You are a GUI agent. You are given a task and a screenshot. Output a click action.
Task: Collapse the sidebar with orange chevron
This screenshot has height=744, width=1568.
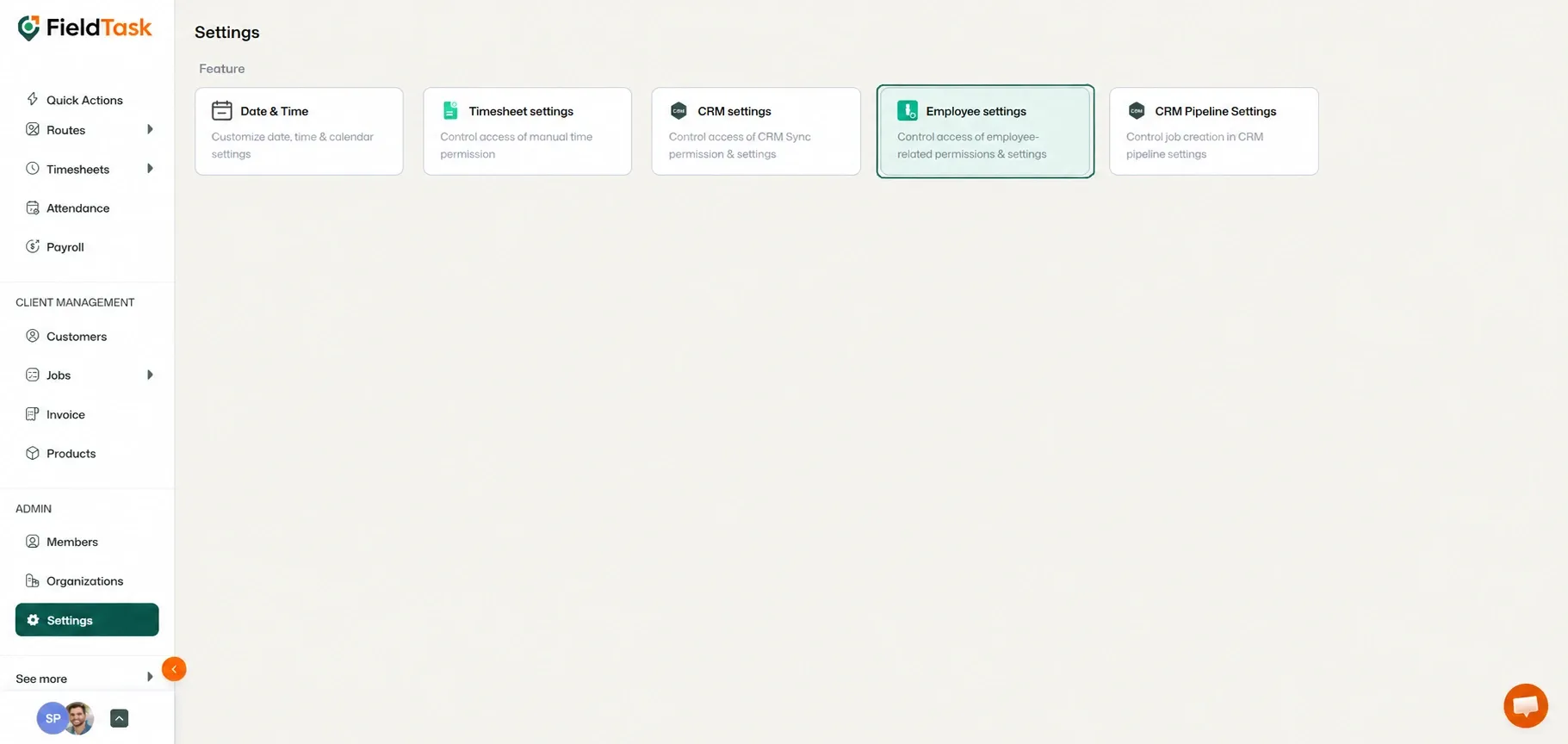174,669
